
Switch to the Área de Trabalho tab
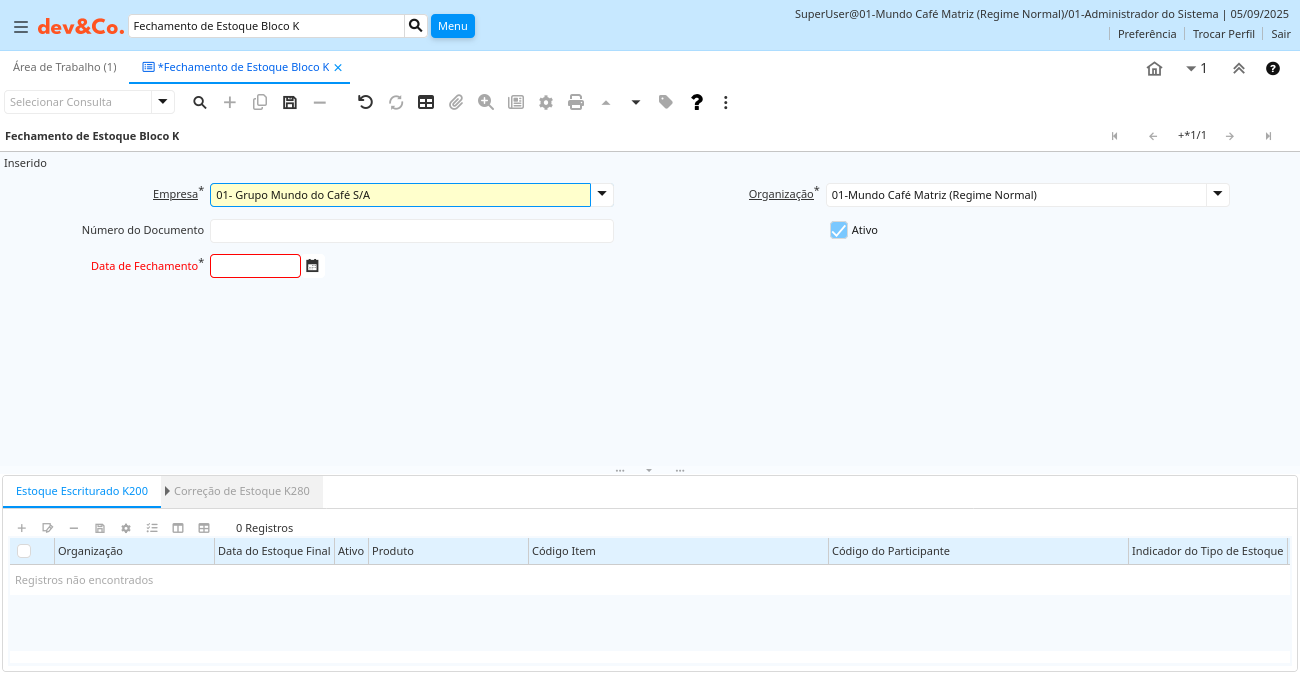(x=65, y=67)
